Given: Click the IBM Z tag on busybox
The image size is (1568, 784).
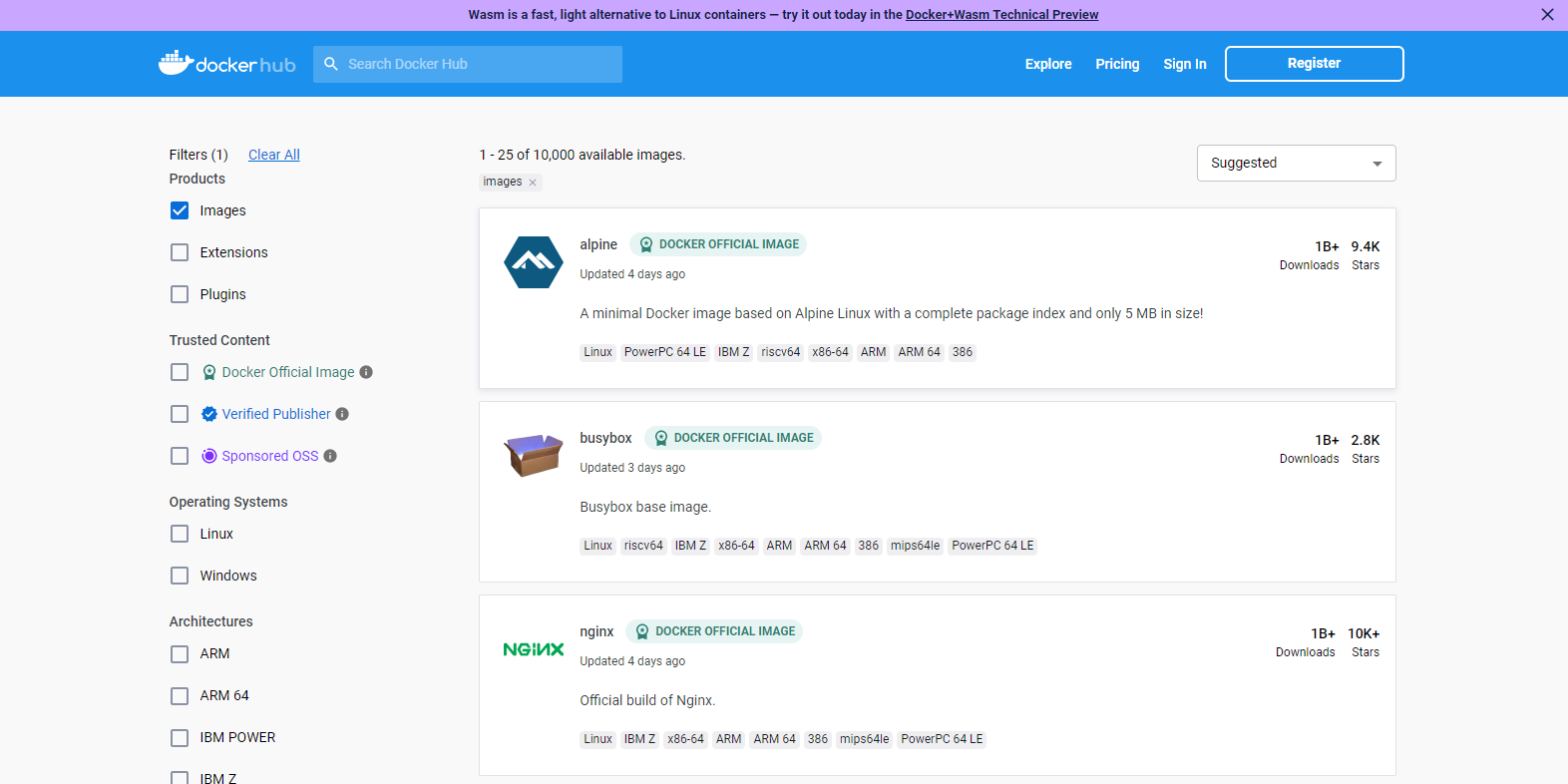Looking at the screenshot, I should [x=690, y=546].
